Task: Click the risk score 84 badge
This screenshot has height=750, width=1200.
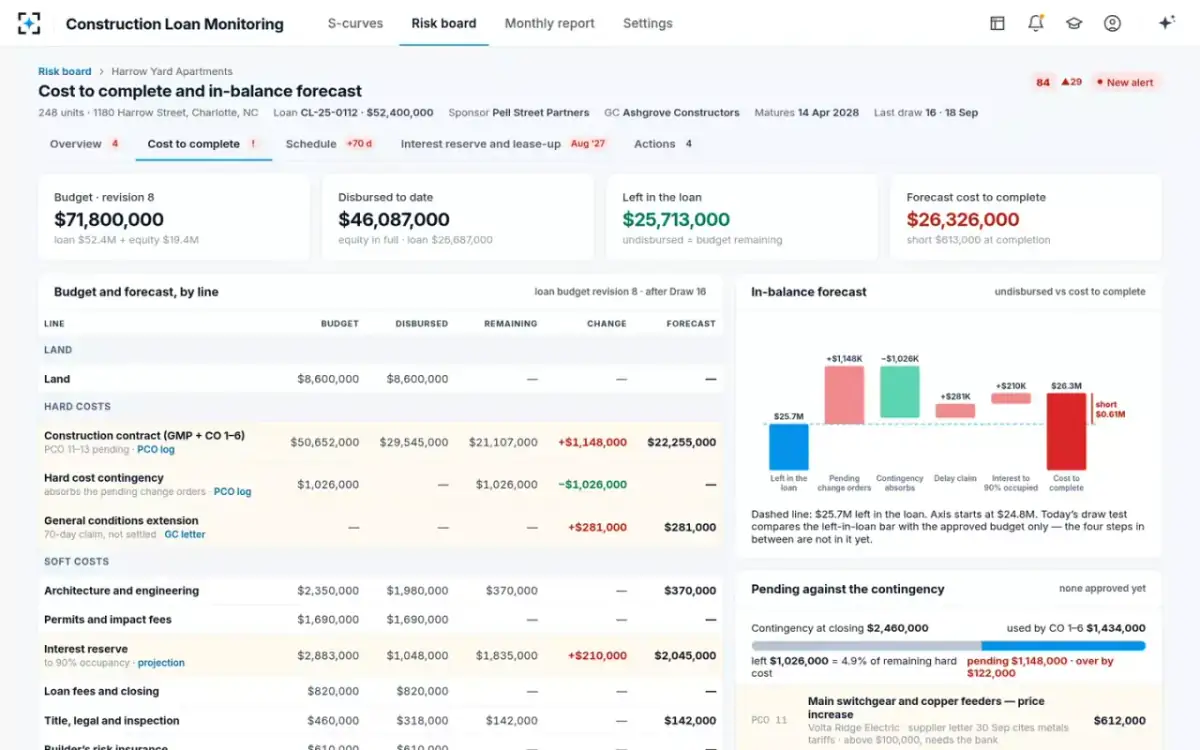Action: pos(1043,82)
